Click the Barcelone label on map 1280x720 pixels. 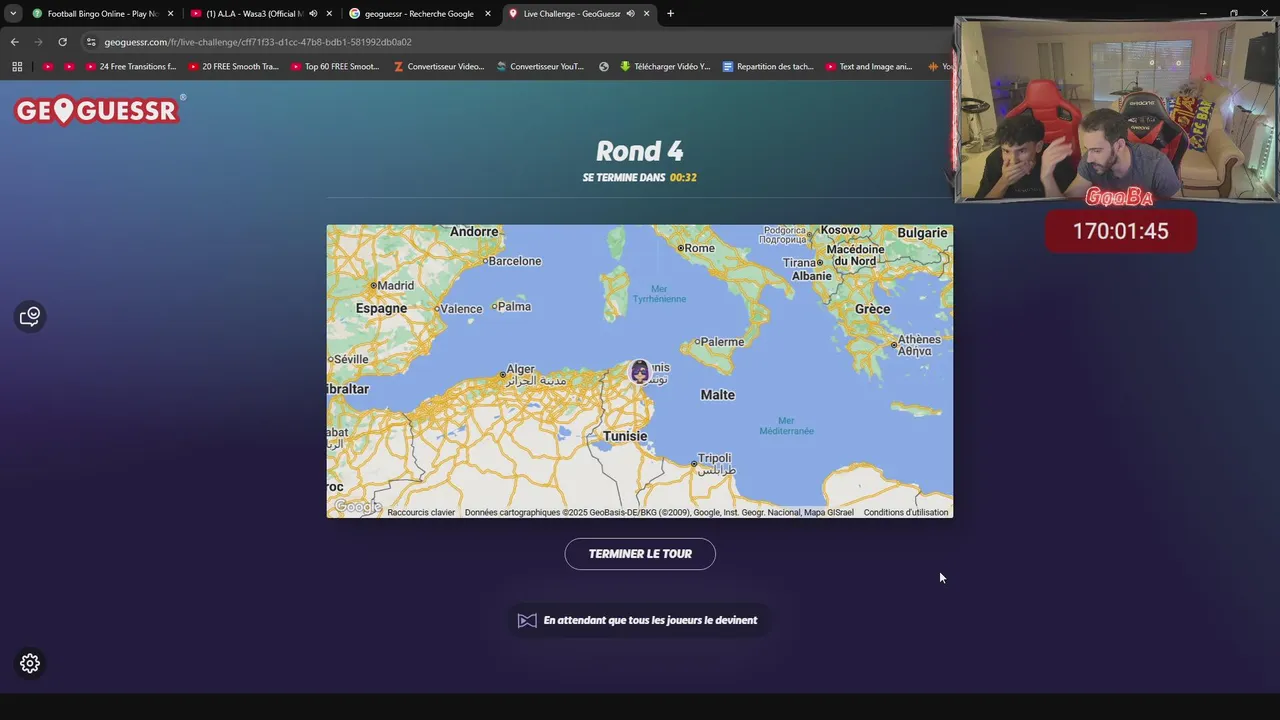[x=514, y=261]
